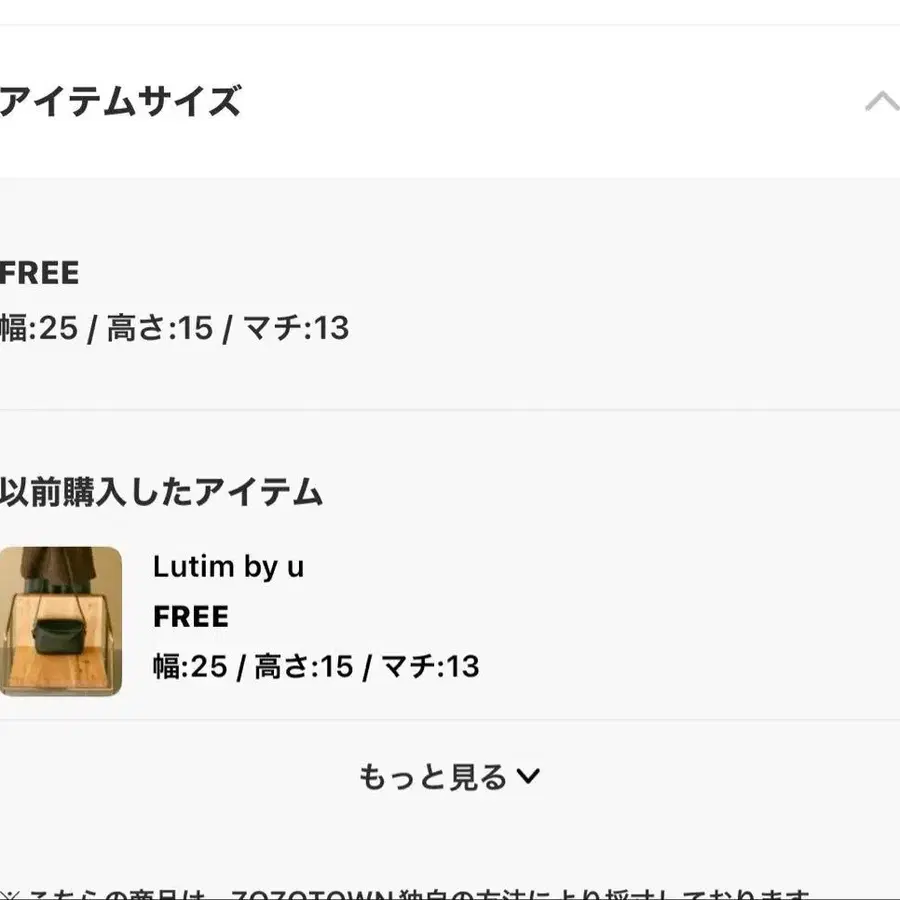Click 幅:25 under Lutim by u
Viewport: 900px width, 900px height.
tap(190, 666)
